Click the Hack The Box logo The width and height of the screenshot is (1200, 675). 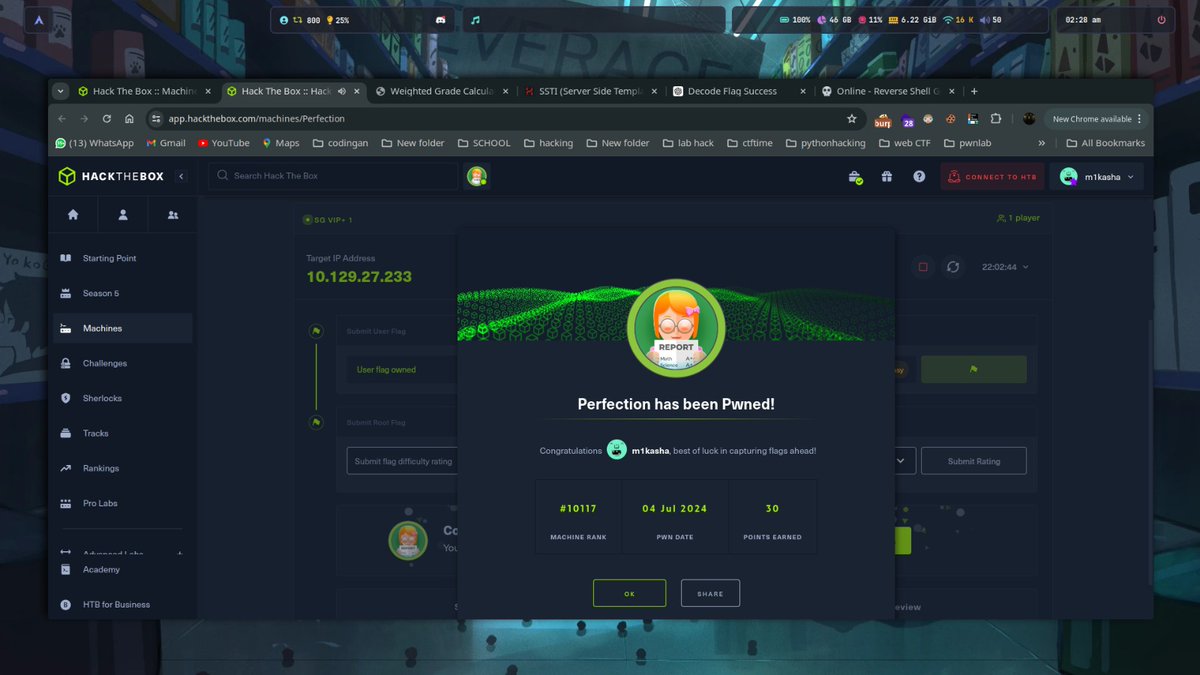[113, 176]
